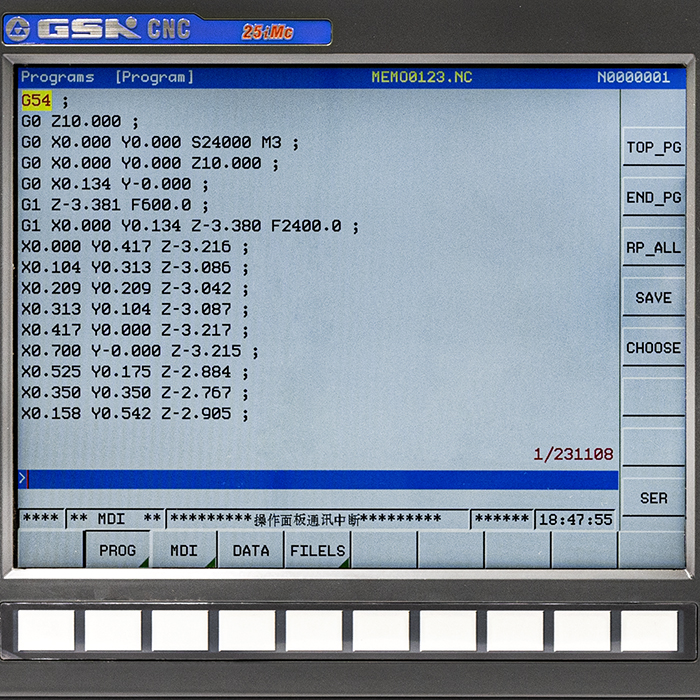Click the 18:47:55 clock in status bar
This screenshot has width=700, height=700.
click(575, 520)
